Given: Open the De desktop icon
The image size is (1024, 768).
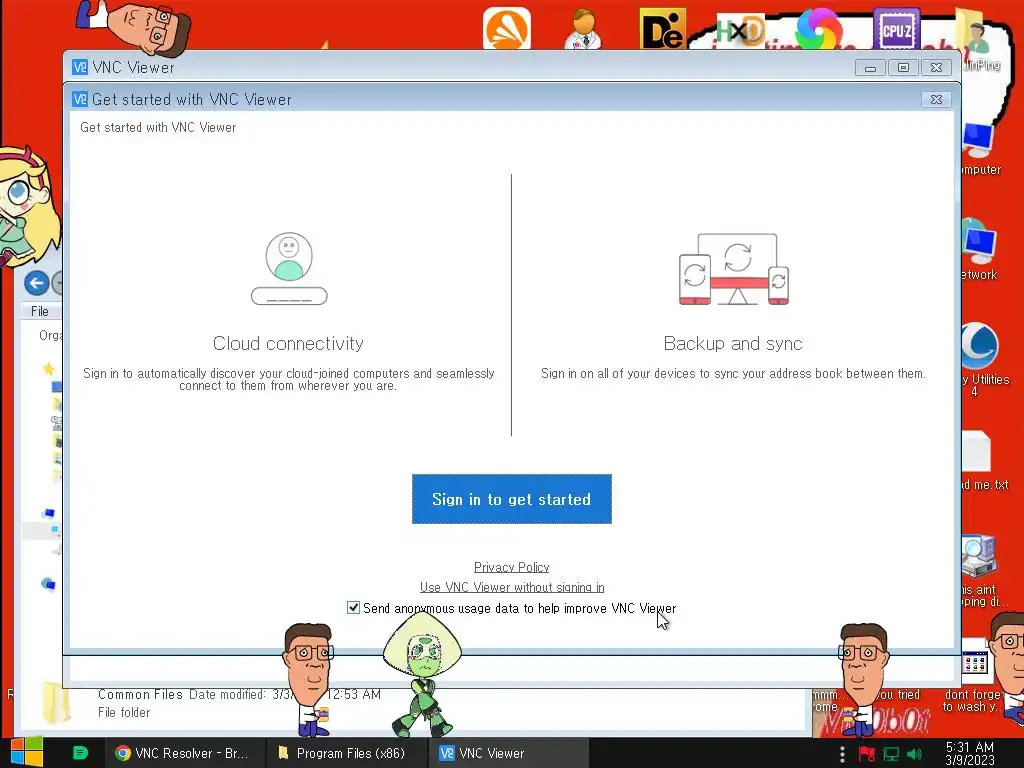Looking at the screenshot, I should pyautogui.click(x=662, y=29).
